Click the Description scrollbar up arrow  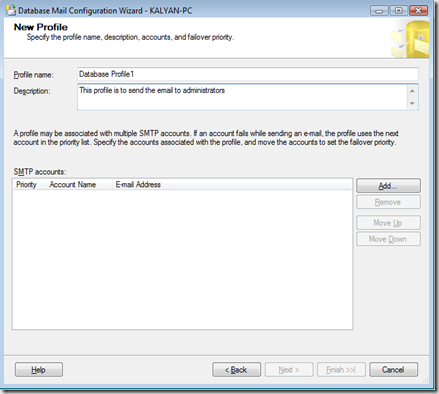click(412, 91)
